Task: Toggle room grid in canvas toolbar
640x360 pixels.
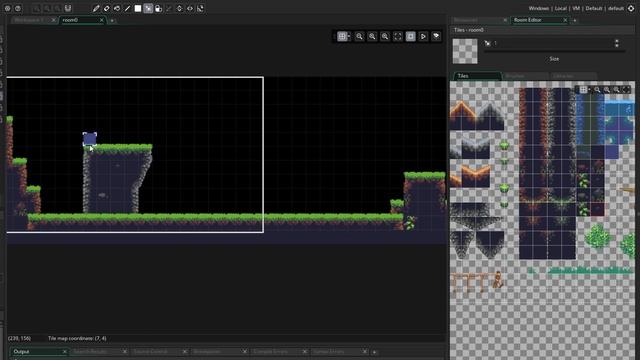Action: point(342,36)
